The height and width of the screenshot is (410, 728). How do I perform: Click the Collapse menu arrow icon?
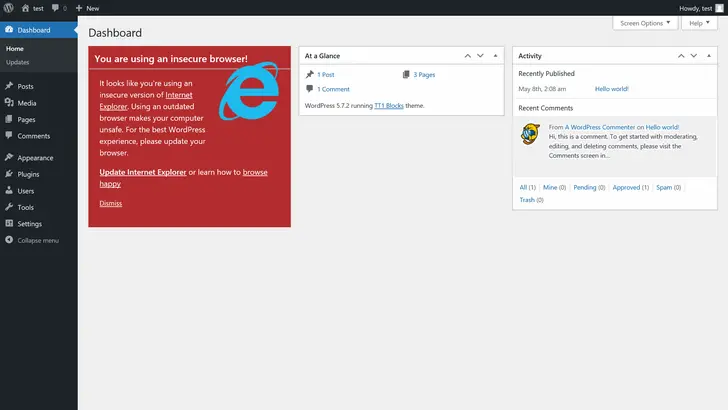tap(9, 240)
